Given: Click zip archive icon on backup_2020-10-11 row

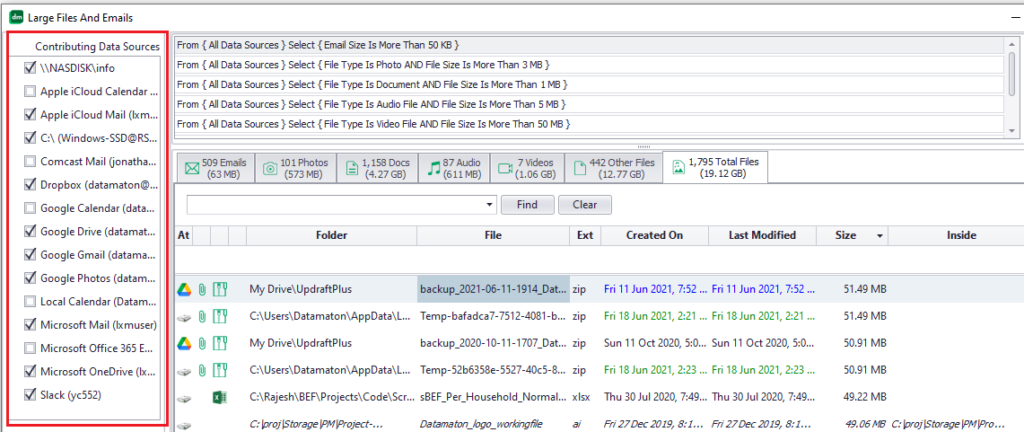Looking at the screenshot, I should (x=220, y=343).
